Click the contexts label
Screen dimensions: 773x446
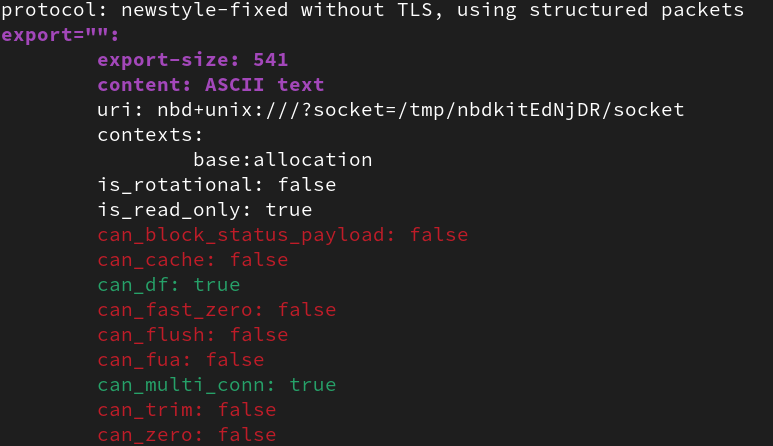(x=150, y=135)
